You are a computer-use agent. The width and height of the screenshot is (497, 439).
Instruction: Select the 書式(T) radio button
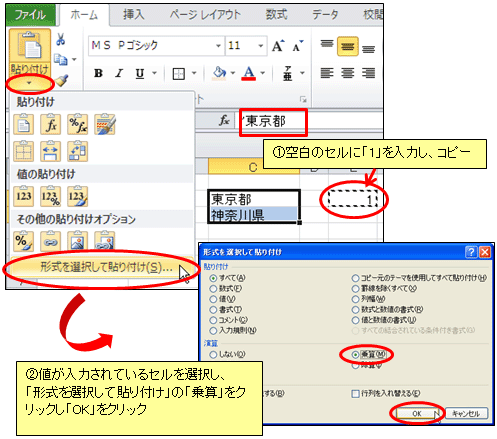(x=213, y=310)
